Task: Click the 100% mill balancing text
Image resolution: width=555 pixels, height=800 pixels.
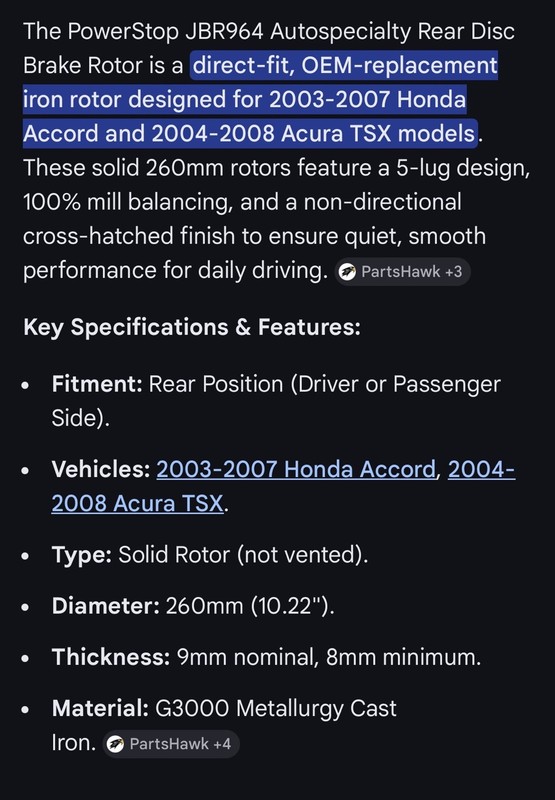Action: (129, 202)
